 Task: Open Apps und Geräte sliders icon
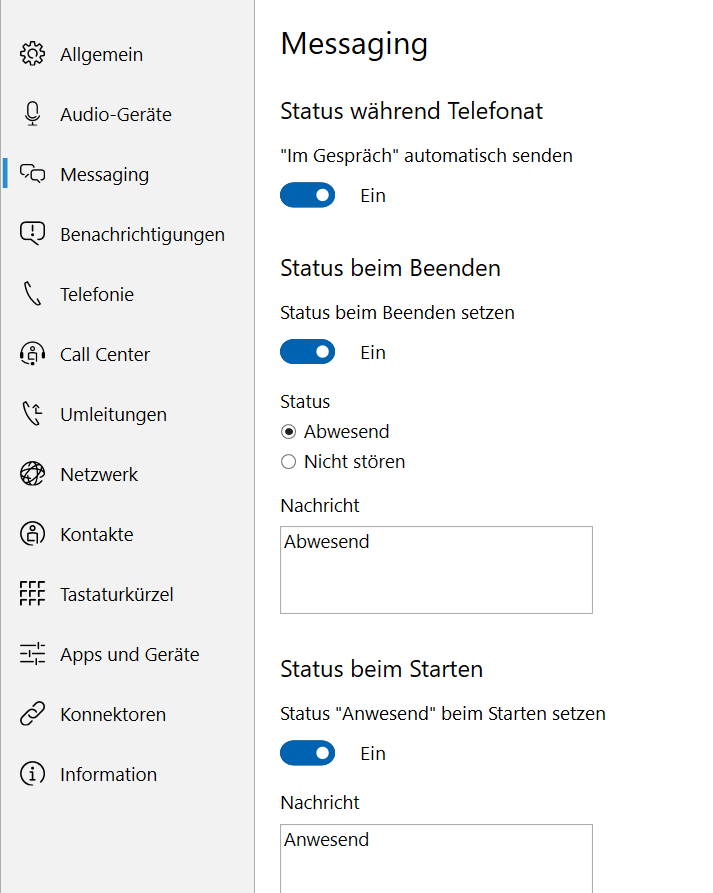(x=32, y=654)
